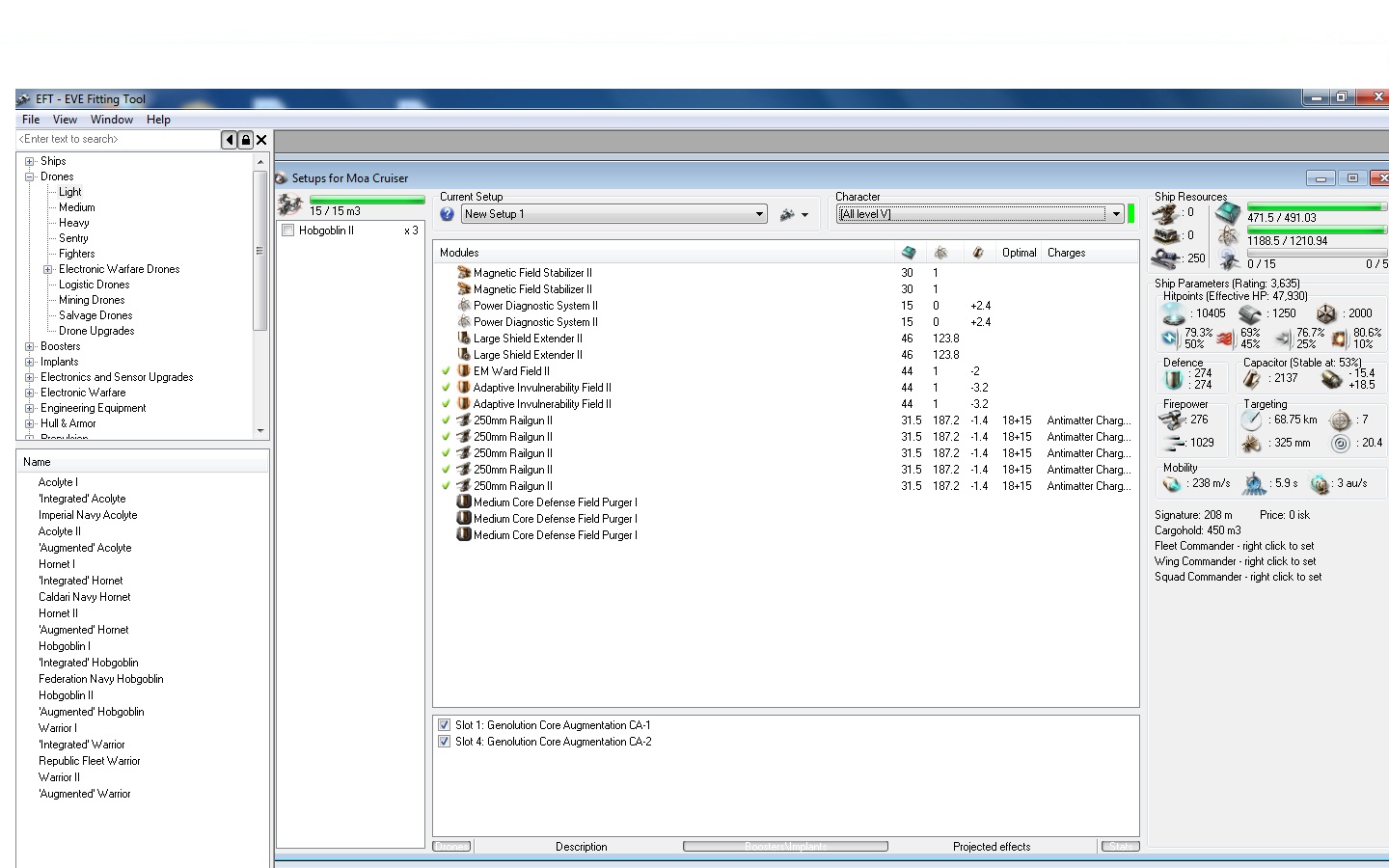
Task: Toggle the first 250mm Railgun II active checkmark
Action: pyautogui.click(x=446, y=420)
